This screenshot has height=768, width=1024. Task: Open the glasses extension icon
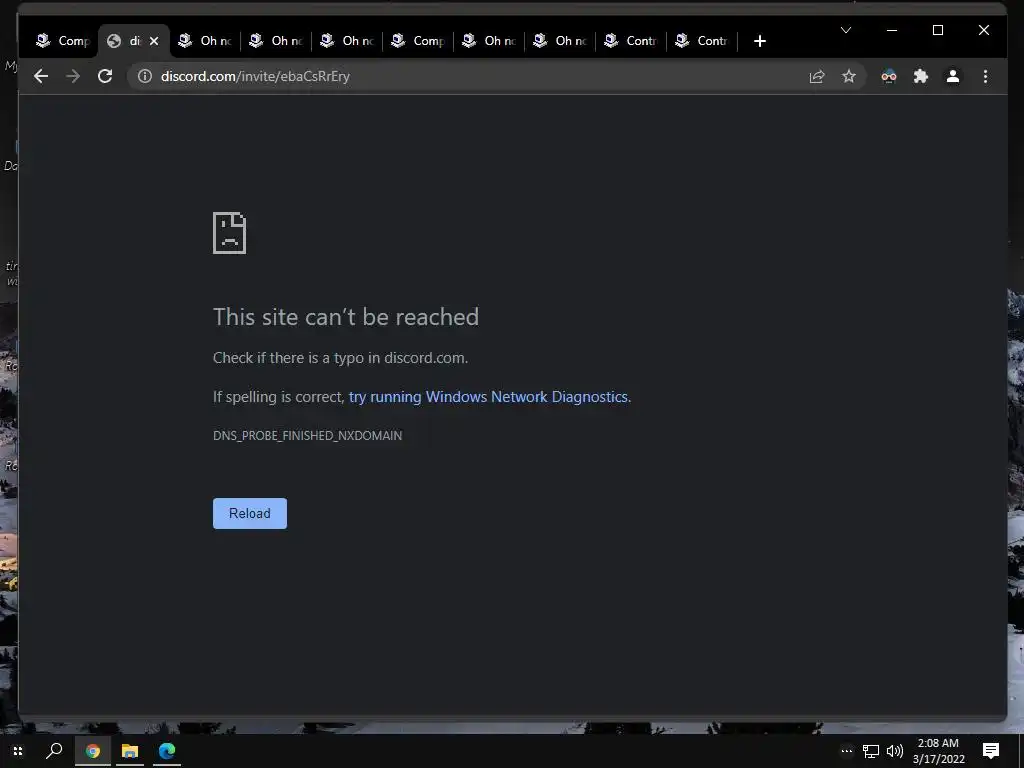[889, 76]
